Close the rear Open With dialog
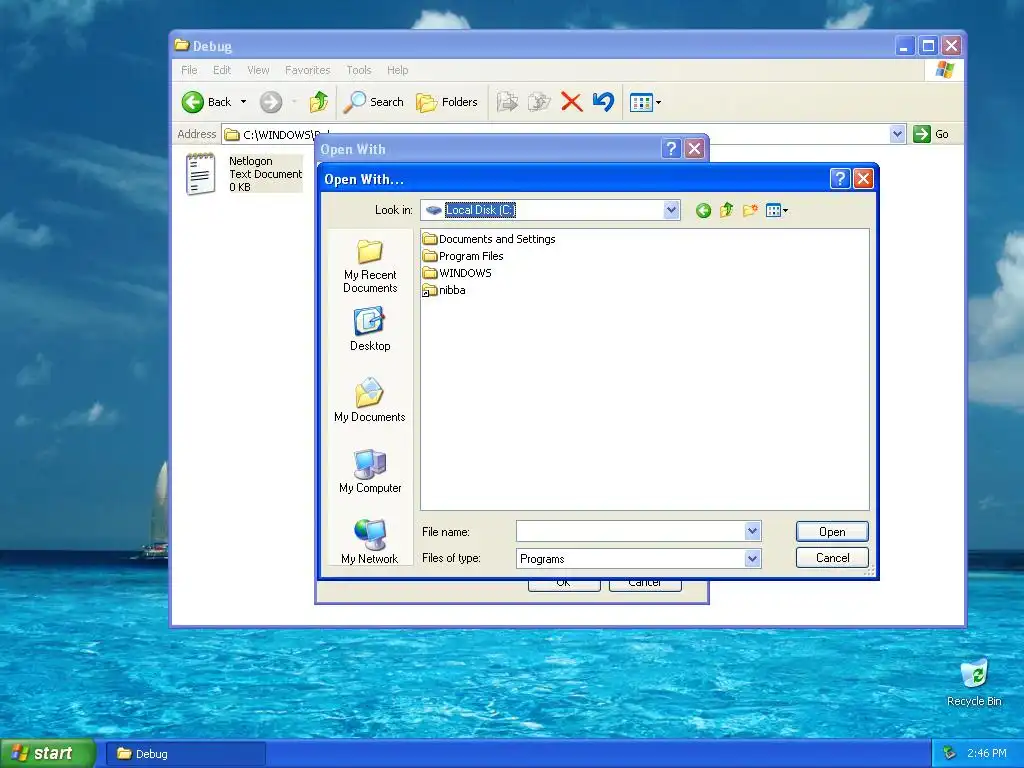 click(694, 149)
